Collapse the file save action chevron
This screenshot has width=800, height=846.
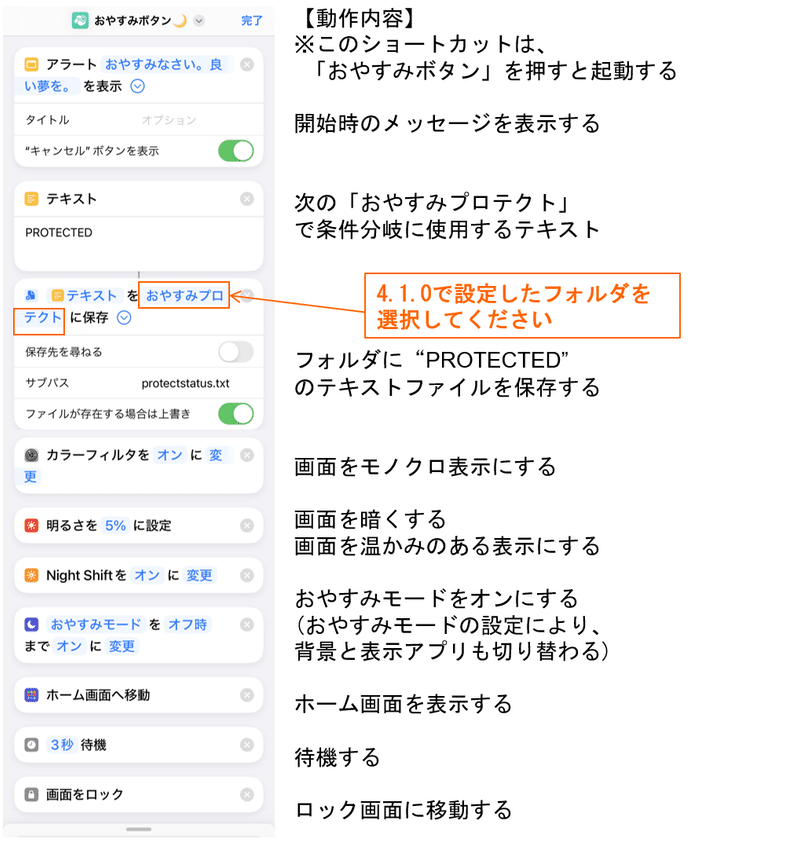(124, 318)
